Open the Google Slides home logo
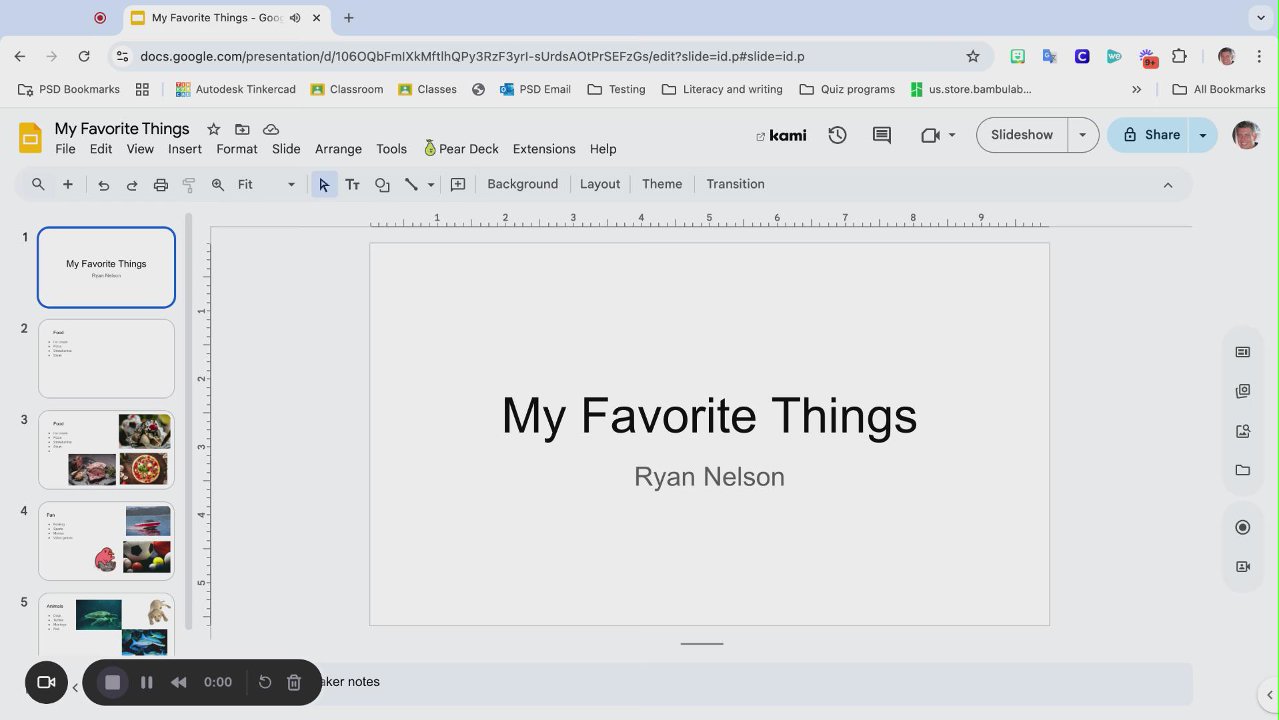The height and width of the screenshot is (720, 1279). pos(30,137)
